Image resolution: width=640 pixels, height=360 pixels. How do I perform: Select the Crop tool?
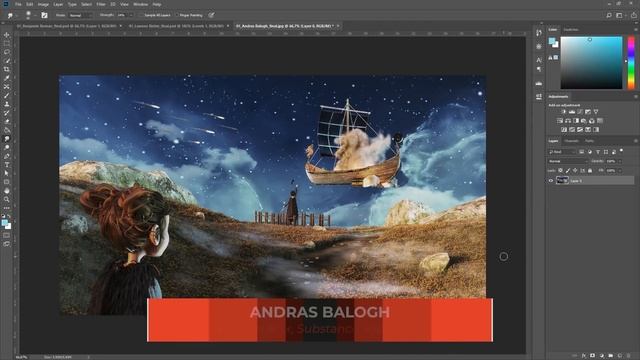(x=7, y=69)
